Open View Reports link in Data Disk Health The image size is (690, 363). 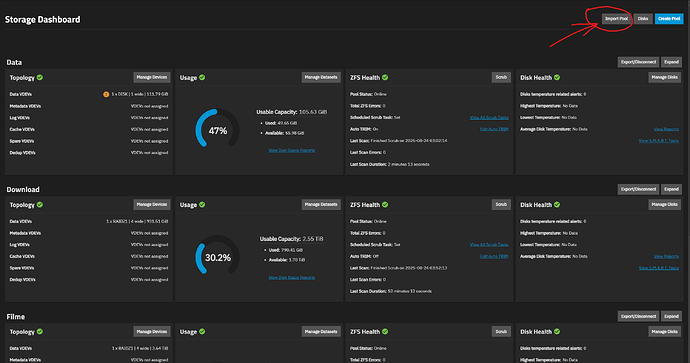(x=666, y=129)
